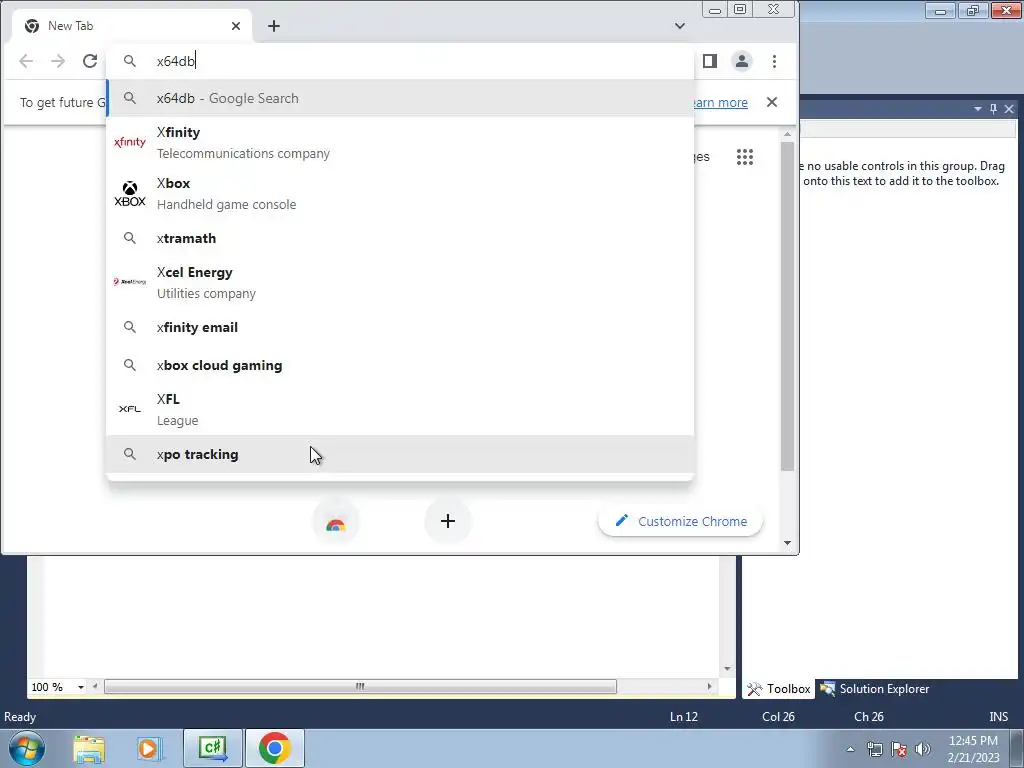This screenshot has width=1024, height=768.
Task: Open Chrome three-dot menu
Action: click(775, 61)
